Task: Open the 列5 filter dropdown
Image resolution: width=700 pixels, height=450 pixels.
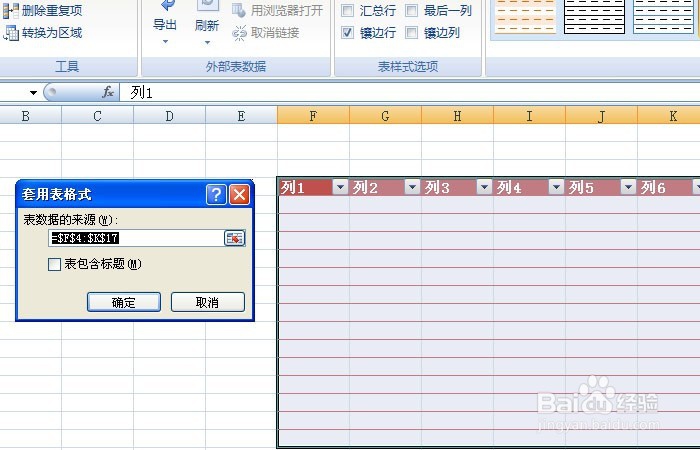Action: point(629,187)
